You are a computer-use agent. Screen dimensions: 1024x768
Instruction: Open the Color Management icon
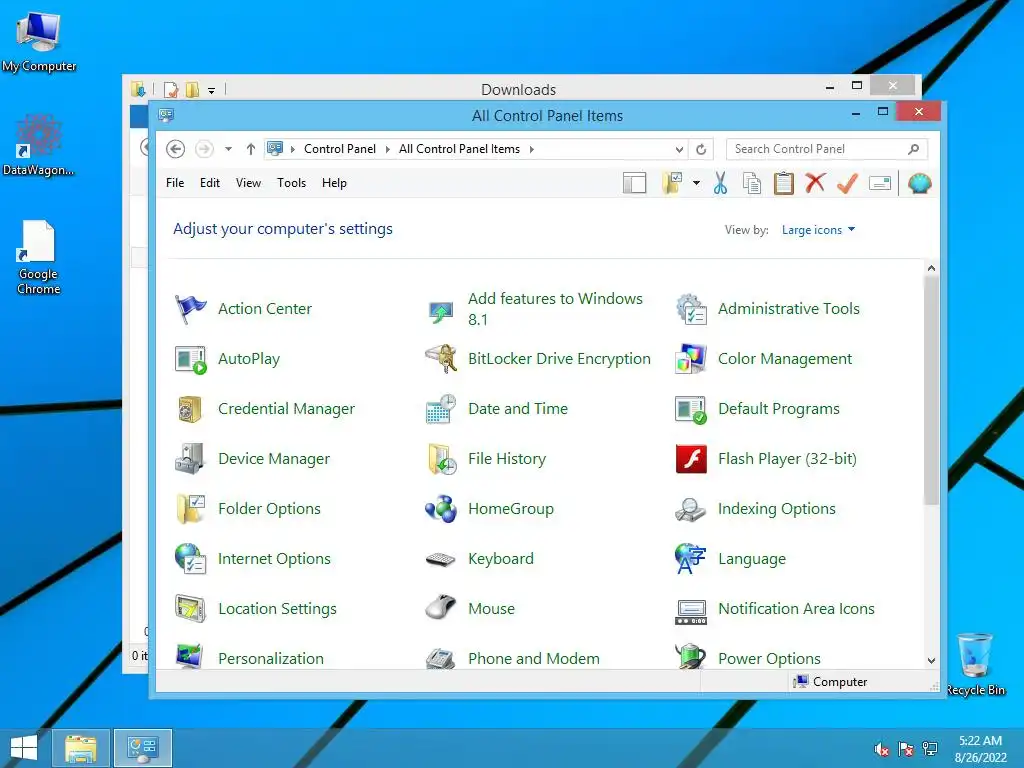691,359
